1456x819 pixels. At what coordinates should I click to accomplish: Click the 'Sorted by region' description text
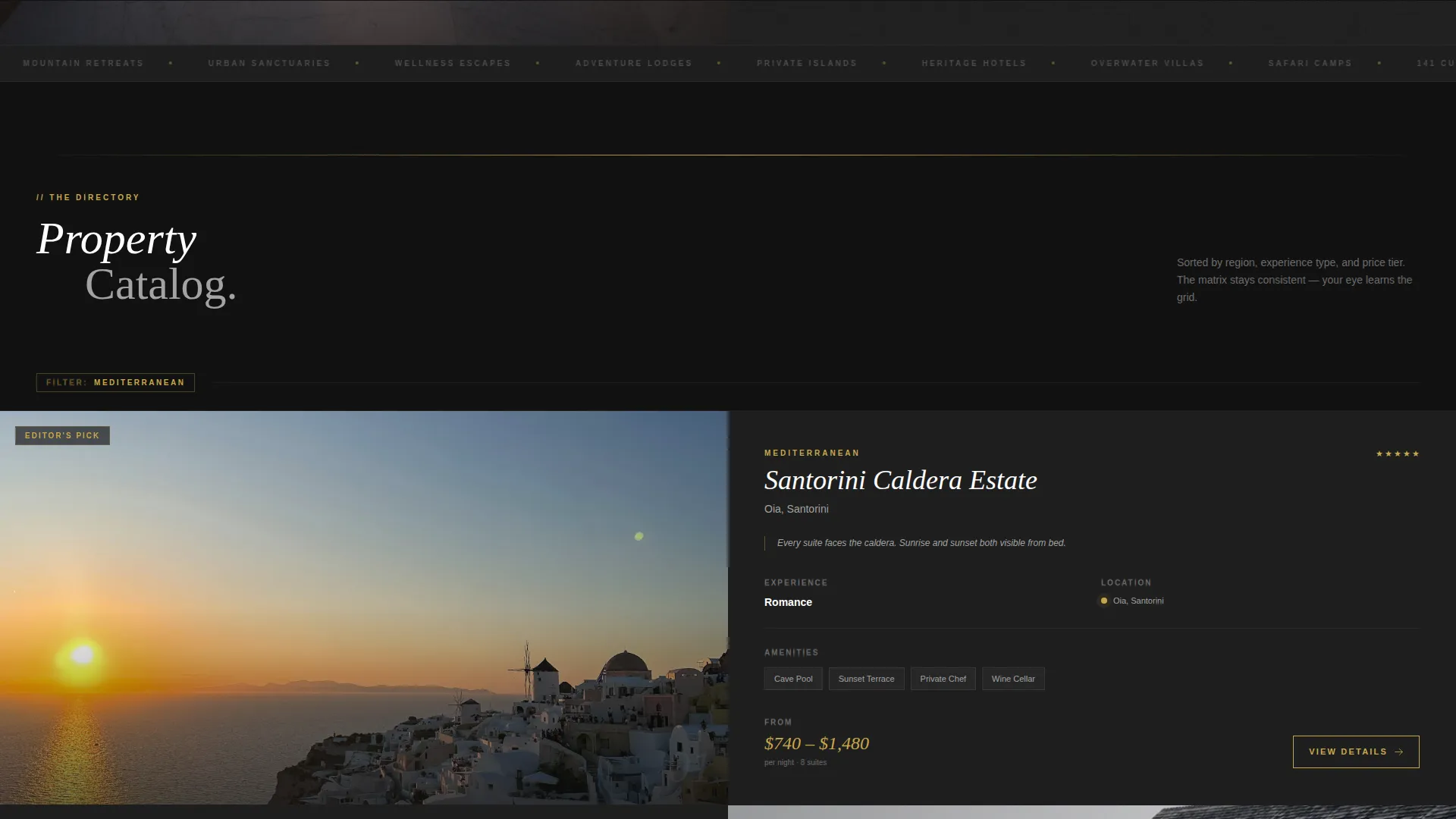click(1294, 280)
